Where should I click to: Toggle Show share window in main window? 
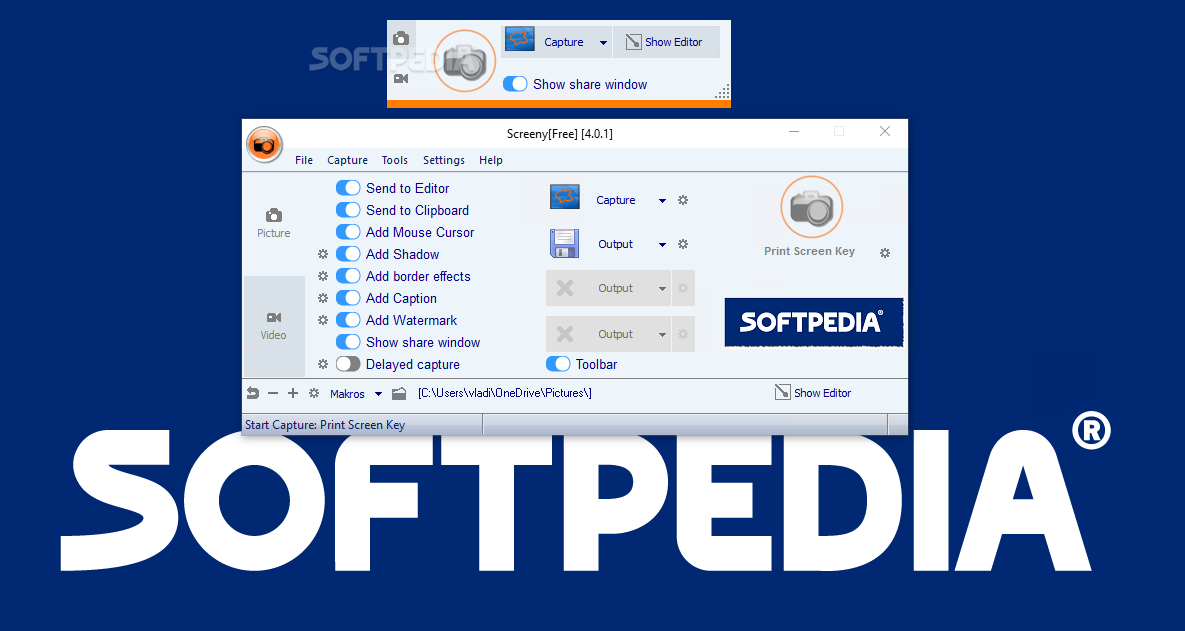[348, 342]
